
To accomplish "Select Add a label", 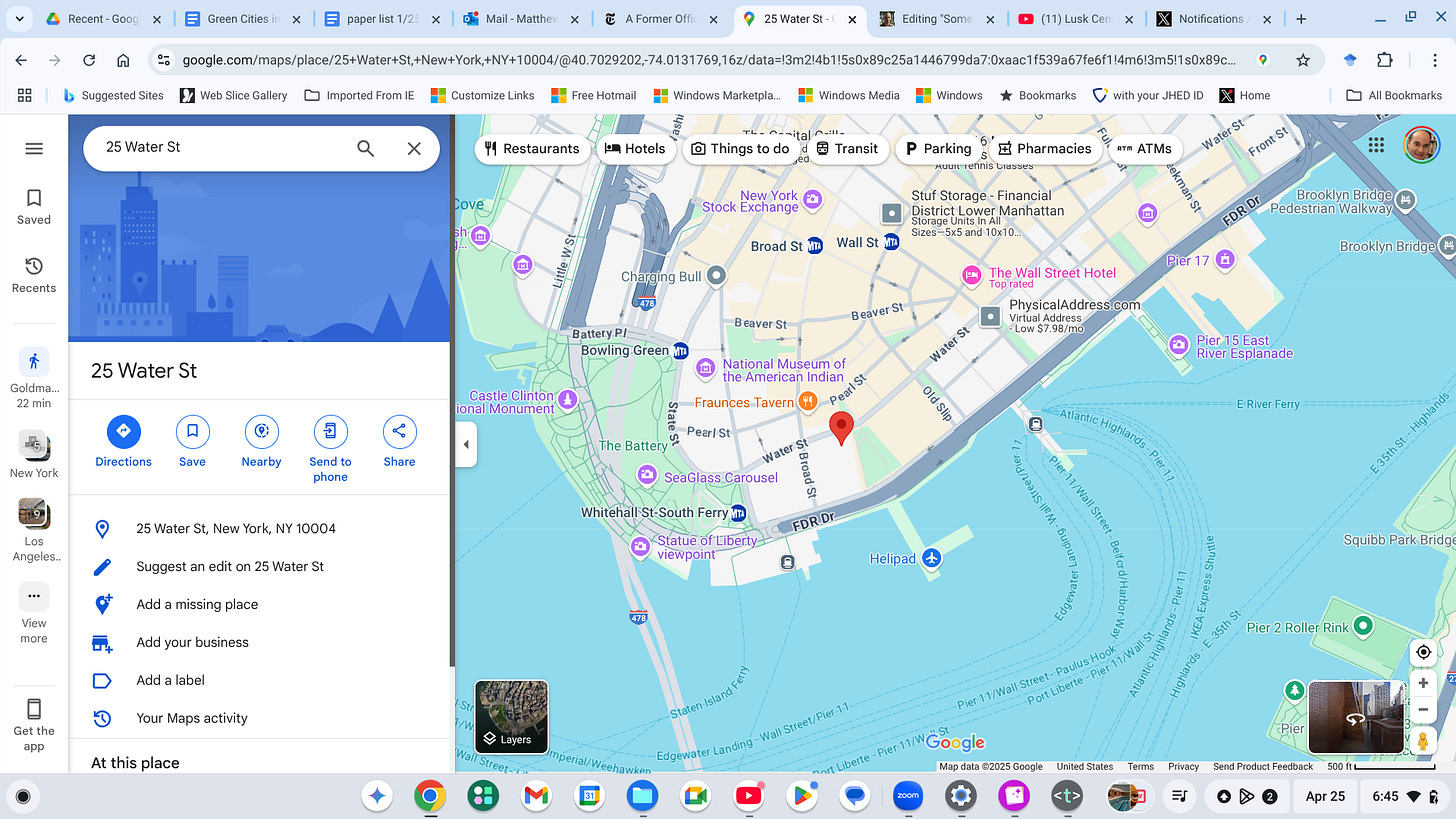I will pos(260,680).
